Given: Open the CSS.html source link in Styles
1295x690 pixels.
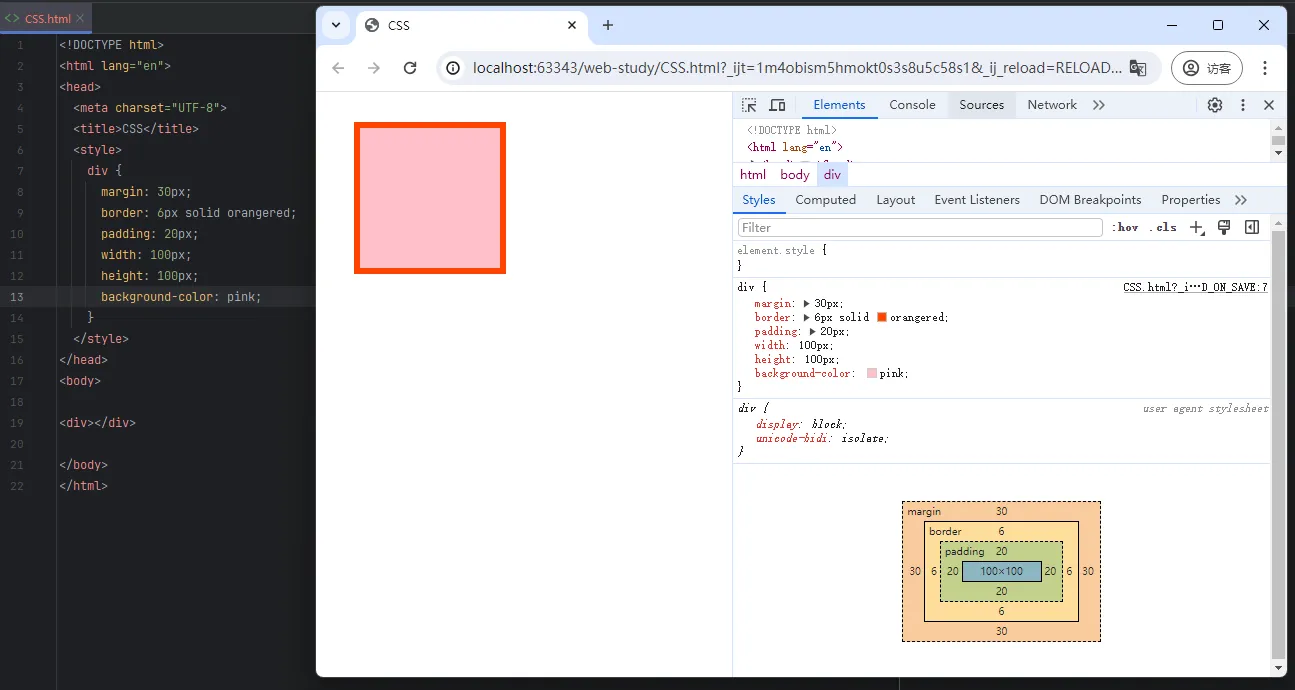Looking at the screenshot, I should 1195,288.
